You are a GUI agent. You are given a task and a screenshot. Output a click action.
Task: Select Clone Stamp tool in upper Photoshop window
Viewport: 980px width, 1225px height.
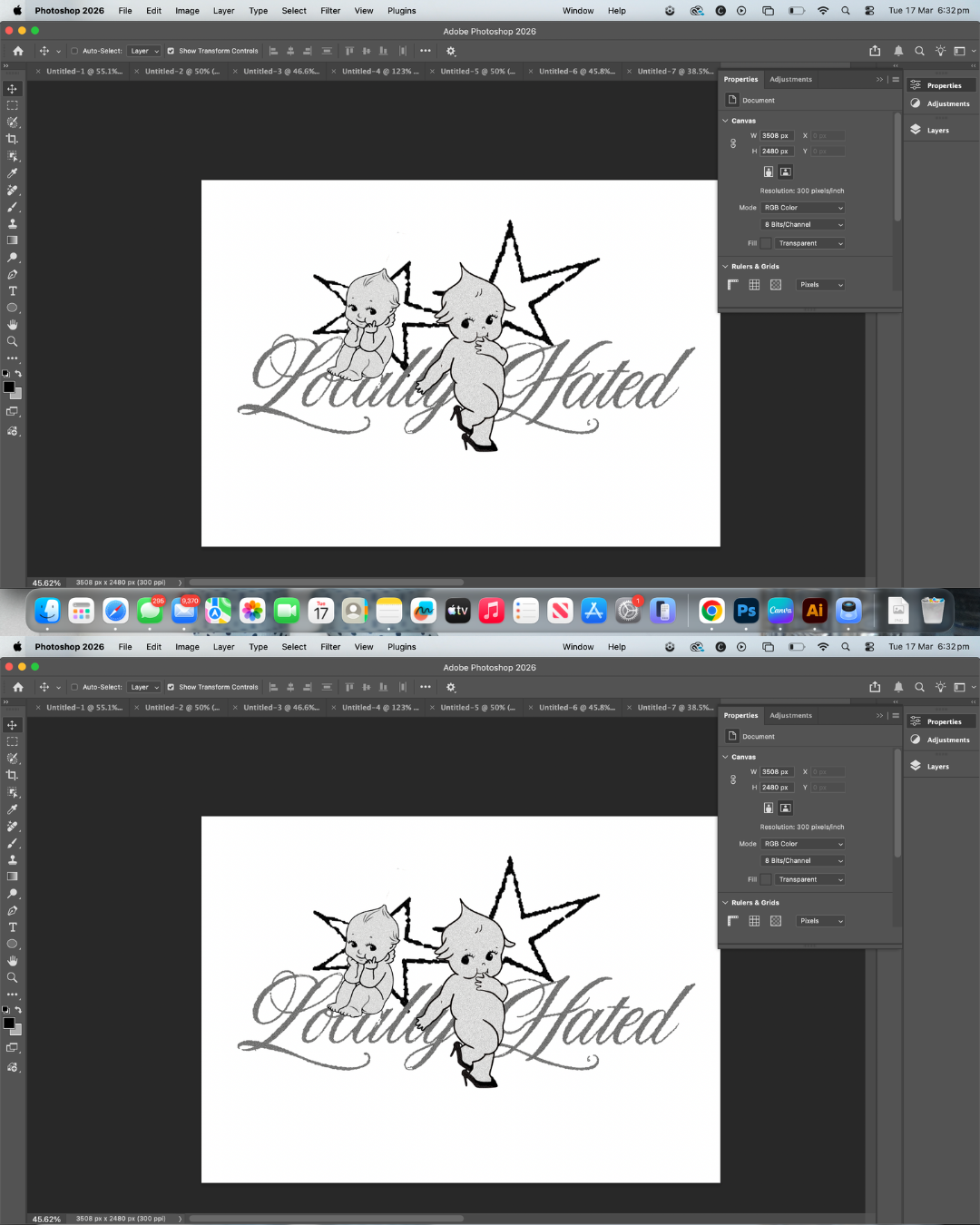(12, 223)
